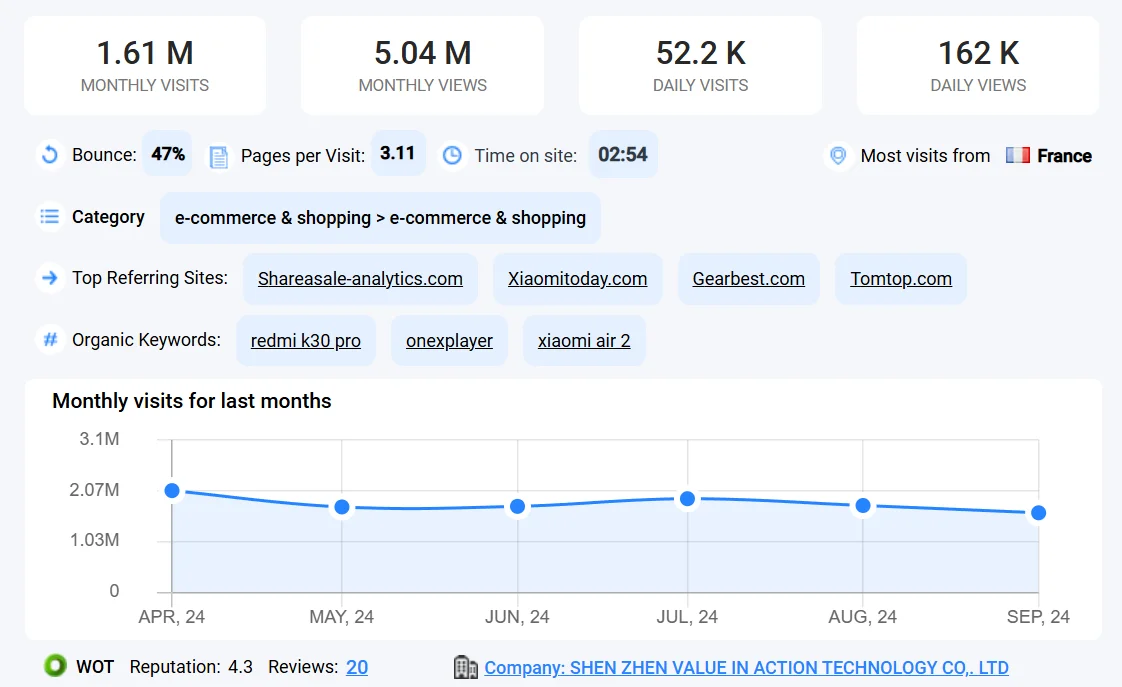Click the Pages per Visit document icon

[219, 156]
